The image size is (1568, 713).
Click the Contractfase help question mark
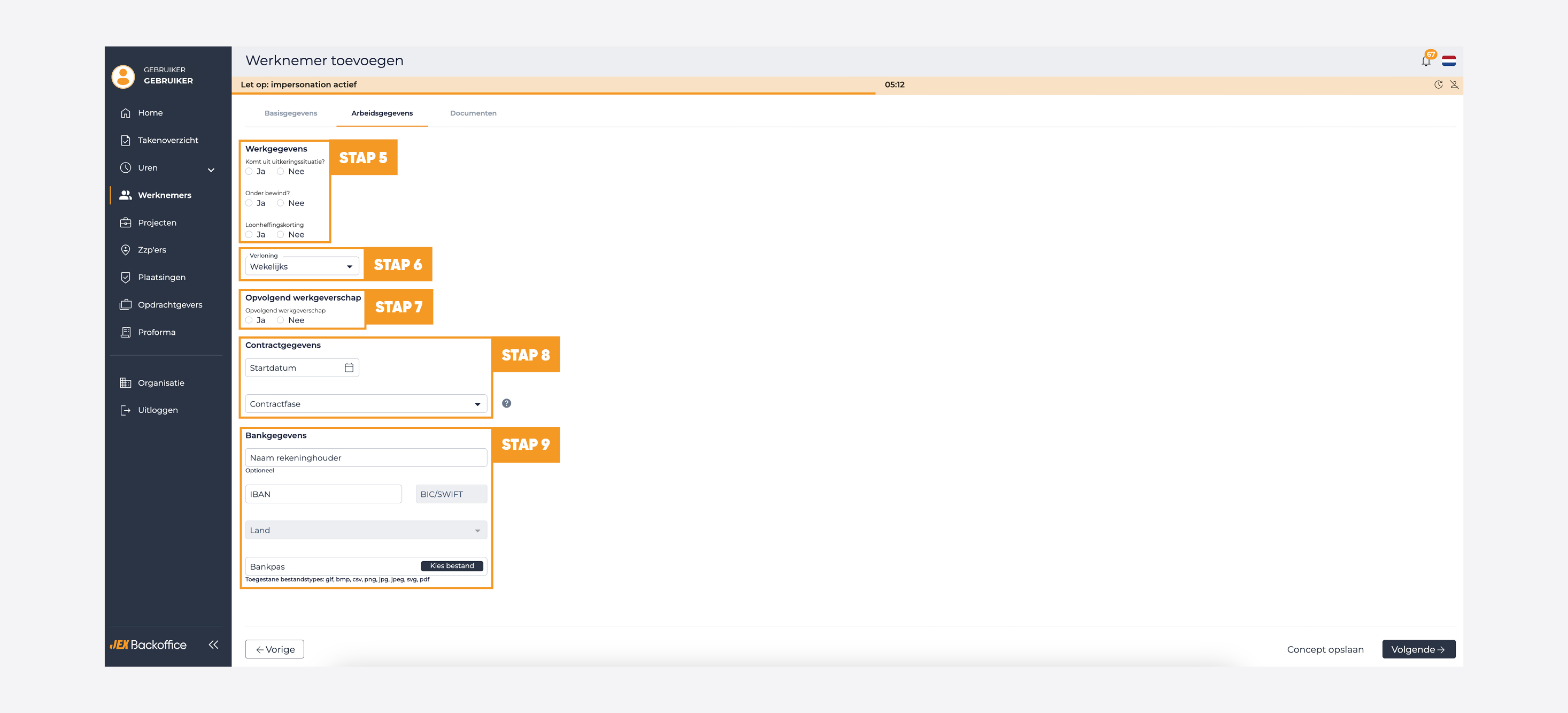506,403
